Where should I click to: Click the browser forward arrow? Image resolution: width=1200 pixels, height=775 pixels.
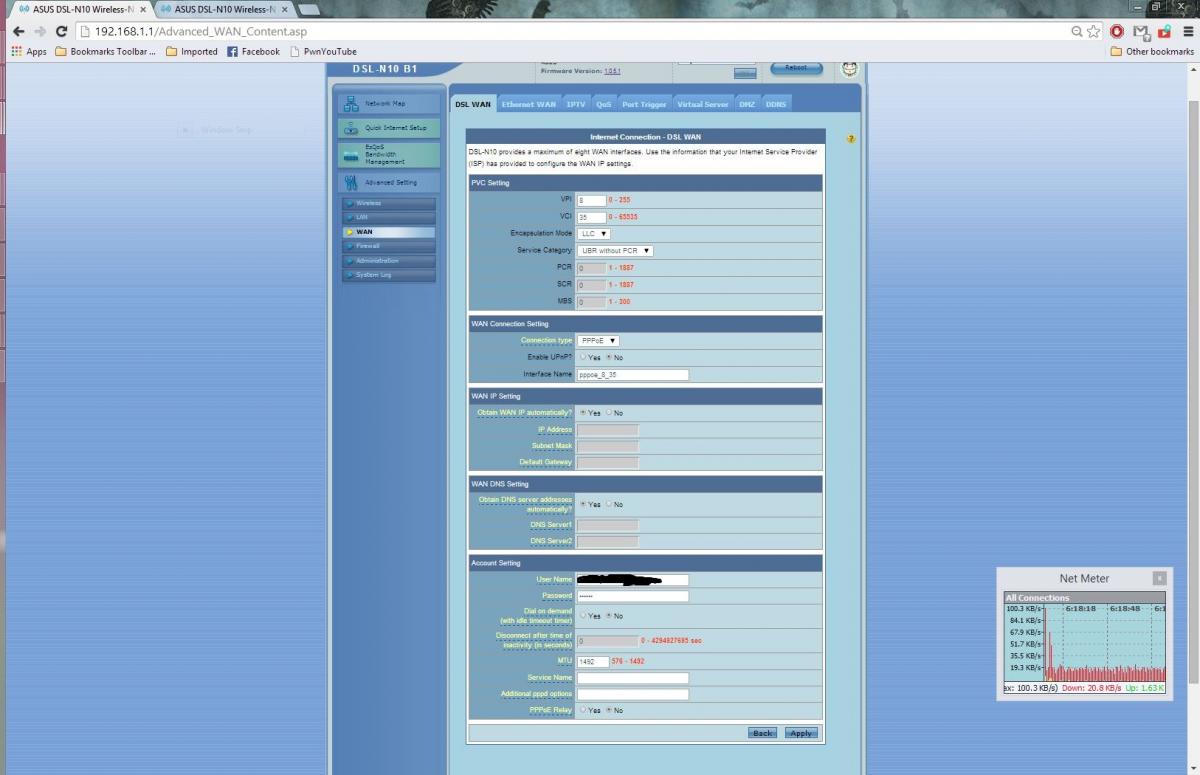click(x=40, y=31)
